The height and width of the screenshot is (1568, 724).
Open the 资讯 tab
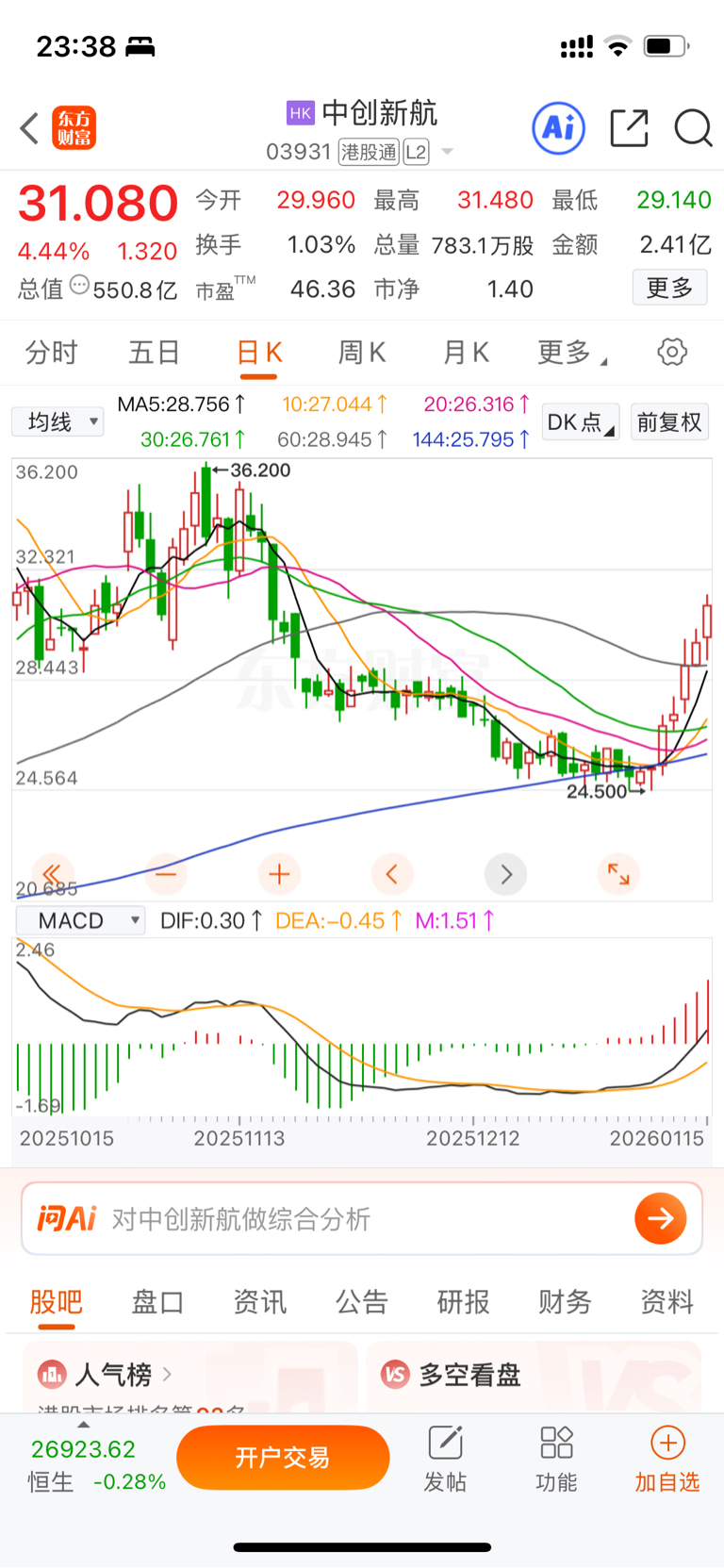(259, 1302)
